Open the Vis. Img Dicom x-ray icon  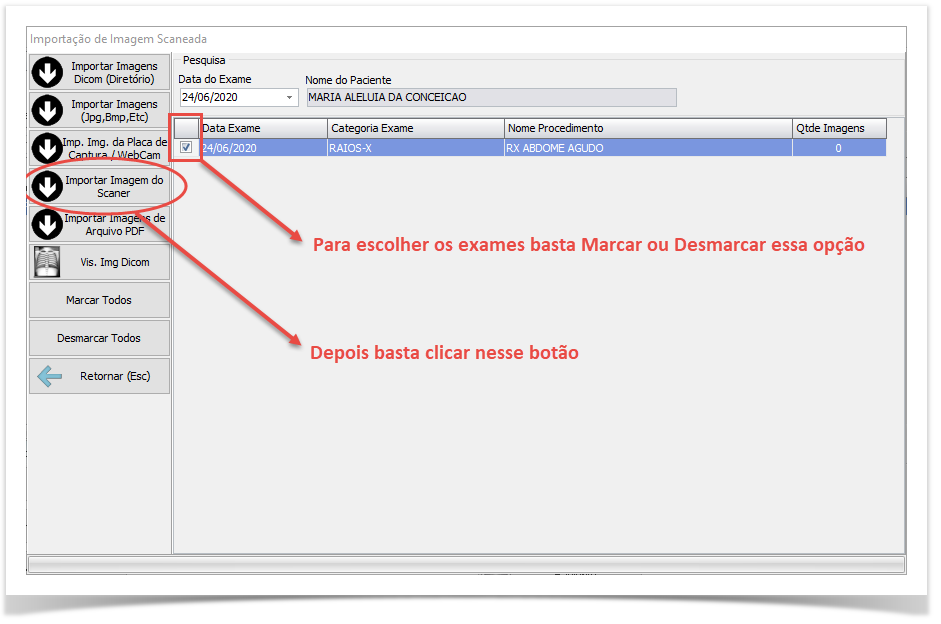pos(47,262)
